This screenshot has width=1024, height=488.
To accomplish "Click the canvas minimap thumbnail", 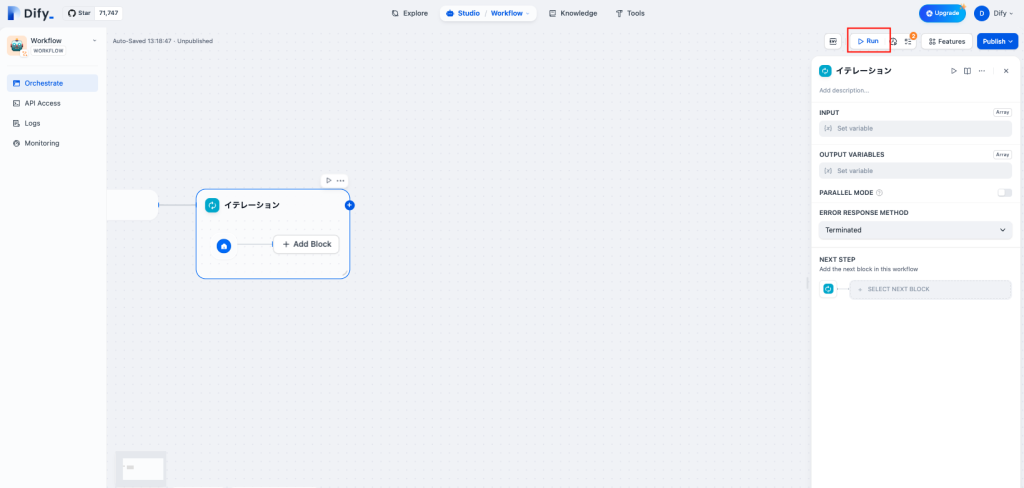I will coord(142,468).
